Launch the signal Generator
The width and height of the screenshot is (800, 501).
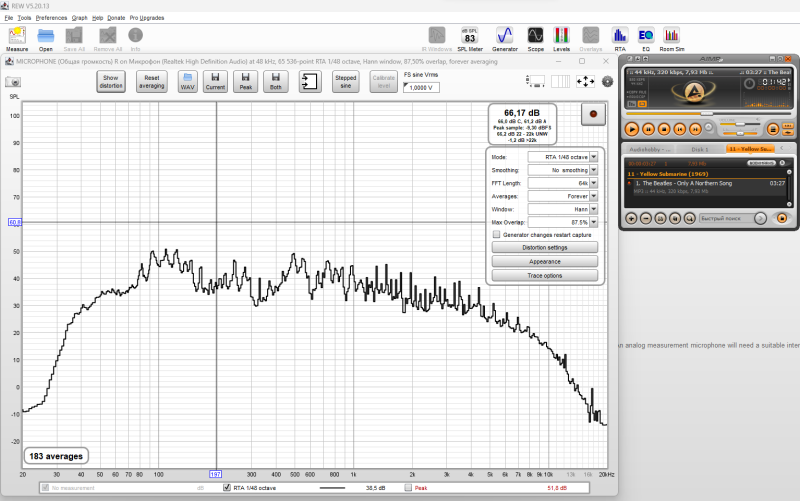coord(505,39)
